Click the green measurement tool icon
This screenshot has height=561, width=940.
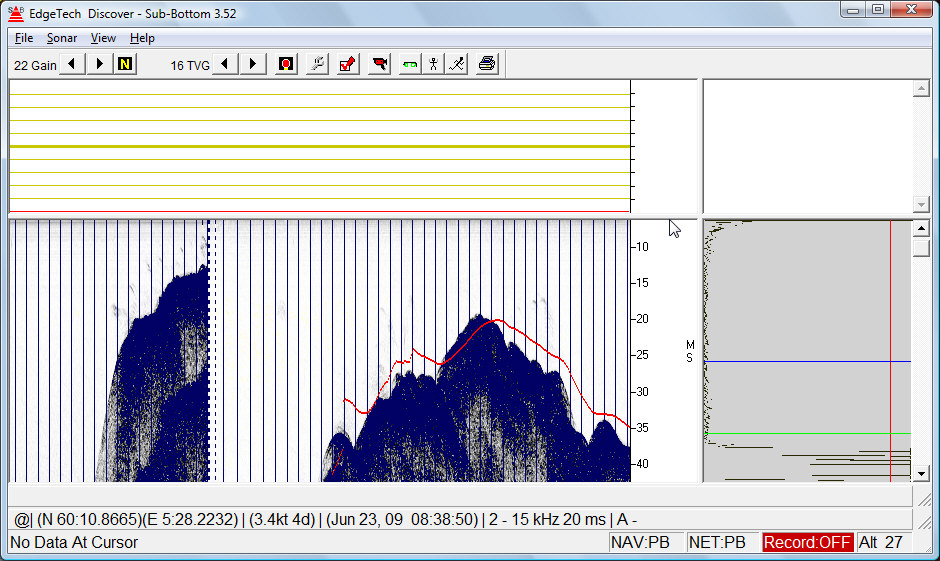410,64
